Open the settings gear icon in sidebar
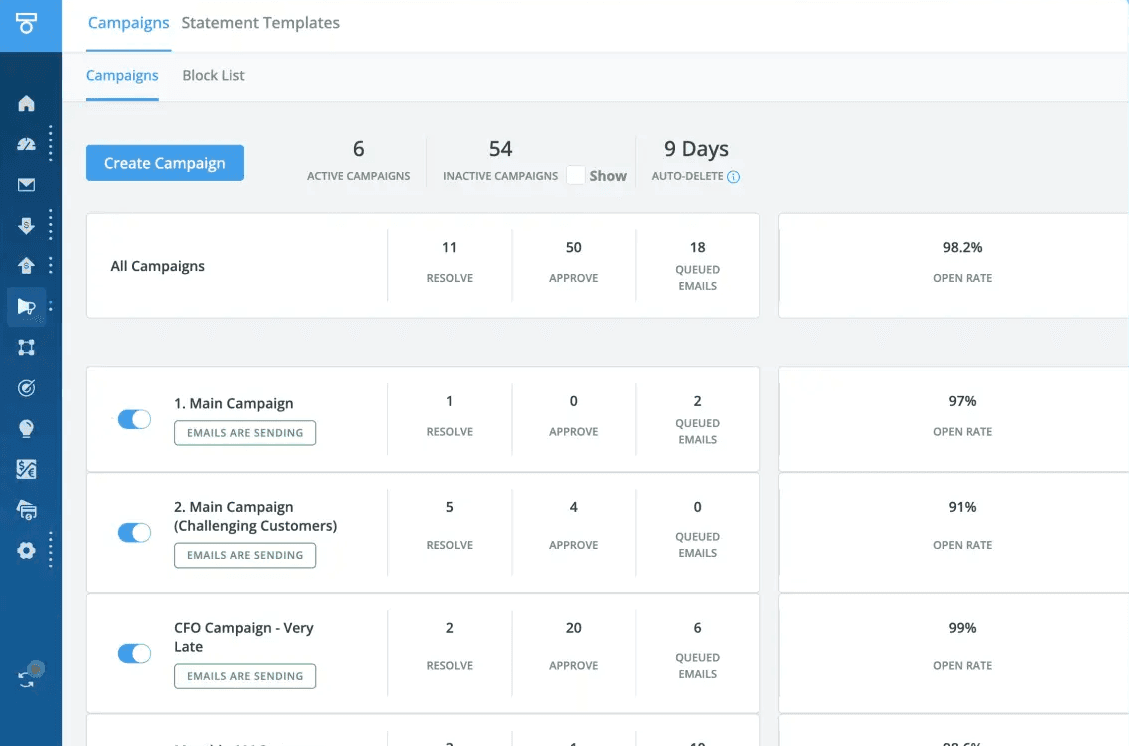The height and width of the screenshot is (746, 1129). click(27, 550)
